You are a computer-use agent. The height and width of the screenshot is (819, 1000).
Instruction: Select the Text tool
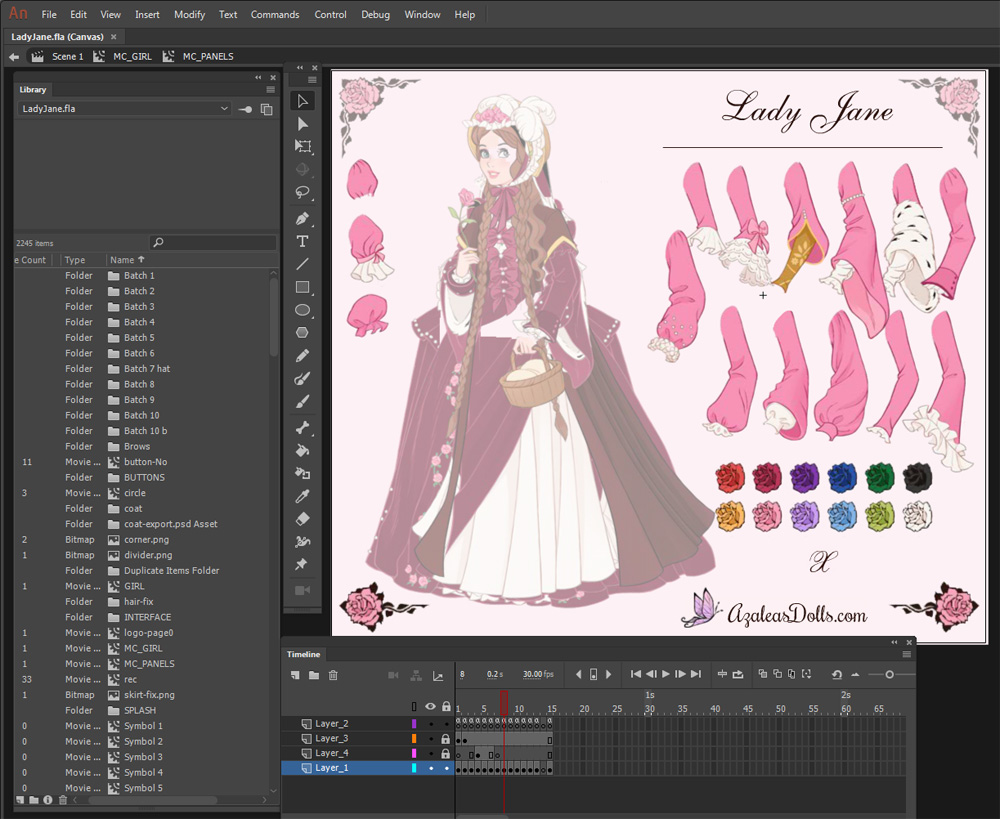[302, 241]
